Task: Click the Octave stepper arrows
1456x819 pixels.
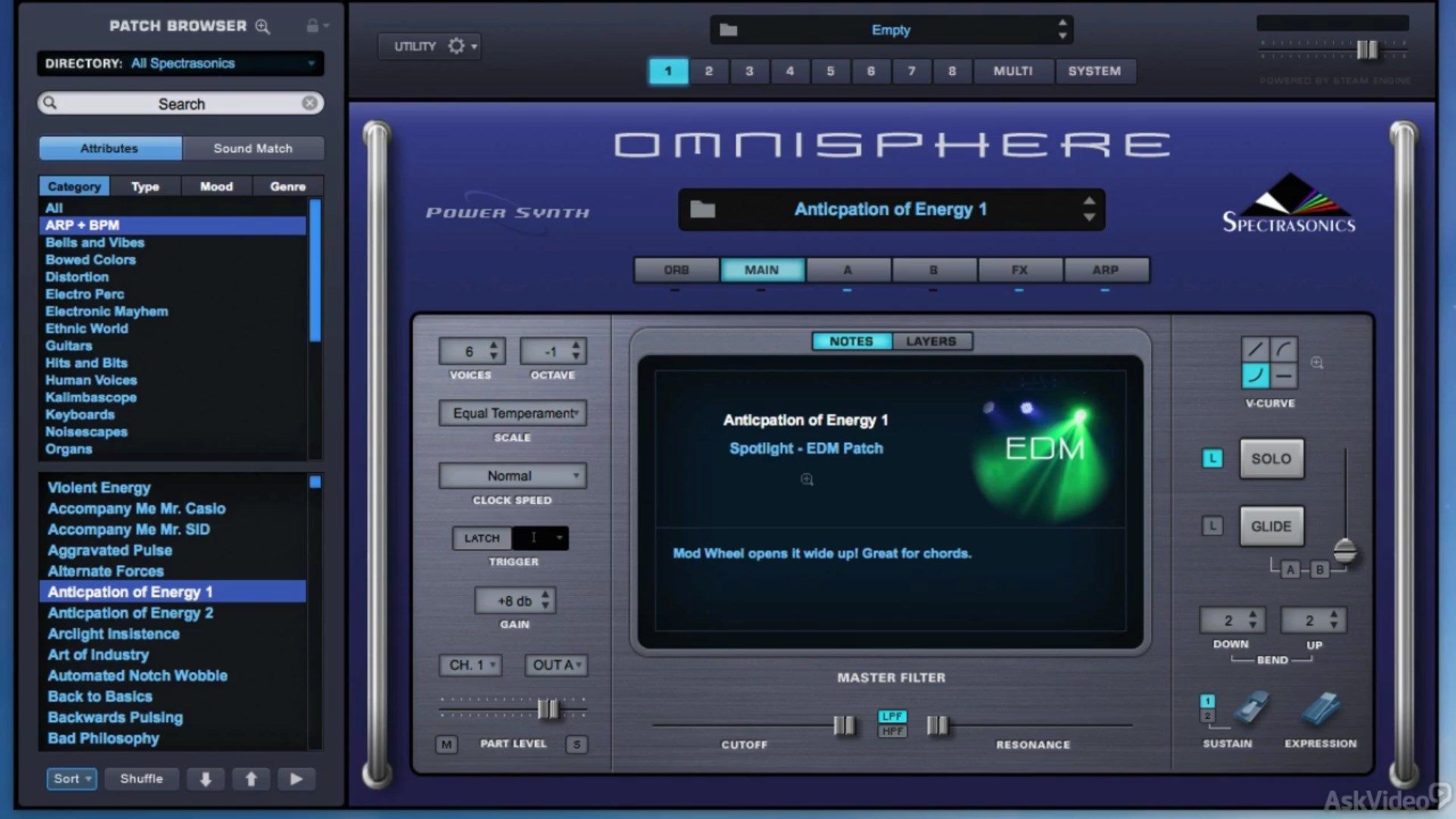Action: (x=576, y=351)
